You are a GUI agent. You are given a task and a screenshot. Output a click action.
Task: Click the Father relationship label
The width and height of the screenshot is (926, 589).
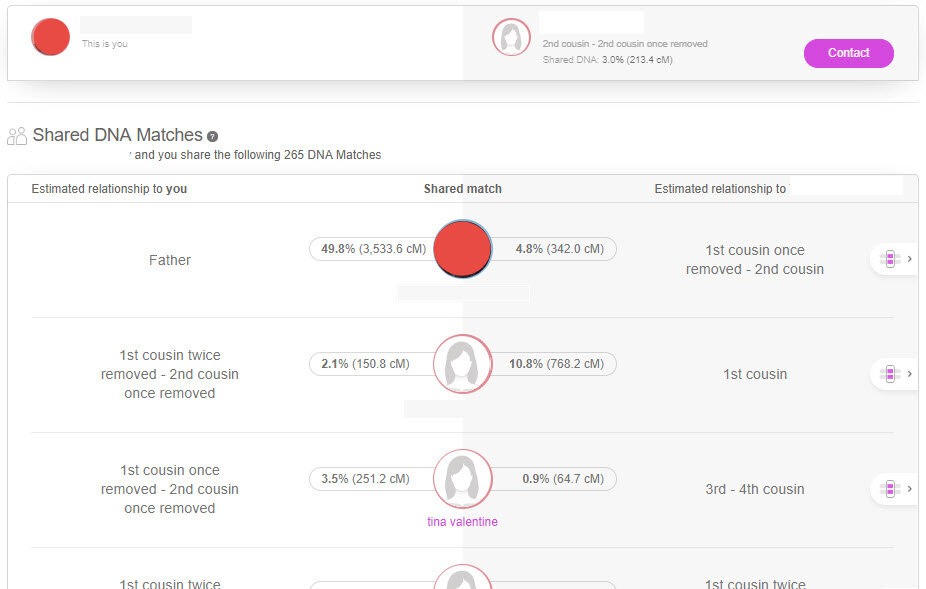click(169, 261)
